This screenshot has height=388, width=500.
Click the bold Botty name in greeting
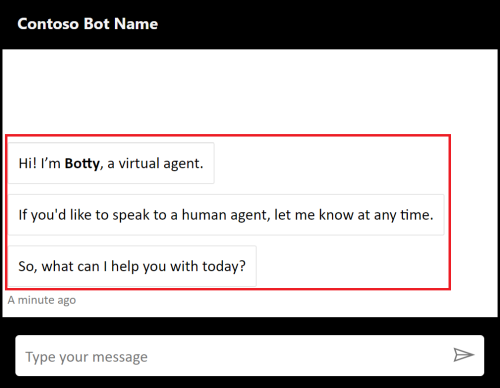coord(82,164)
